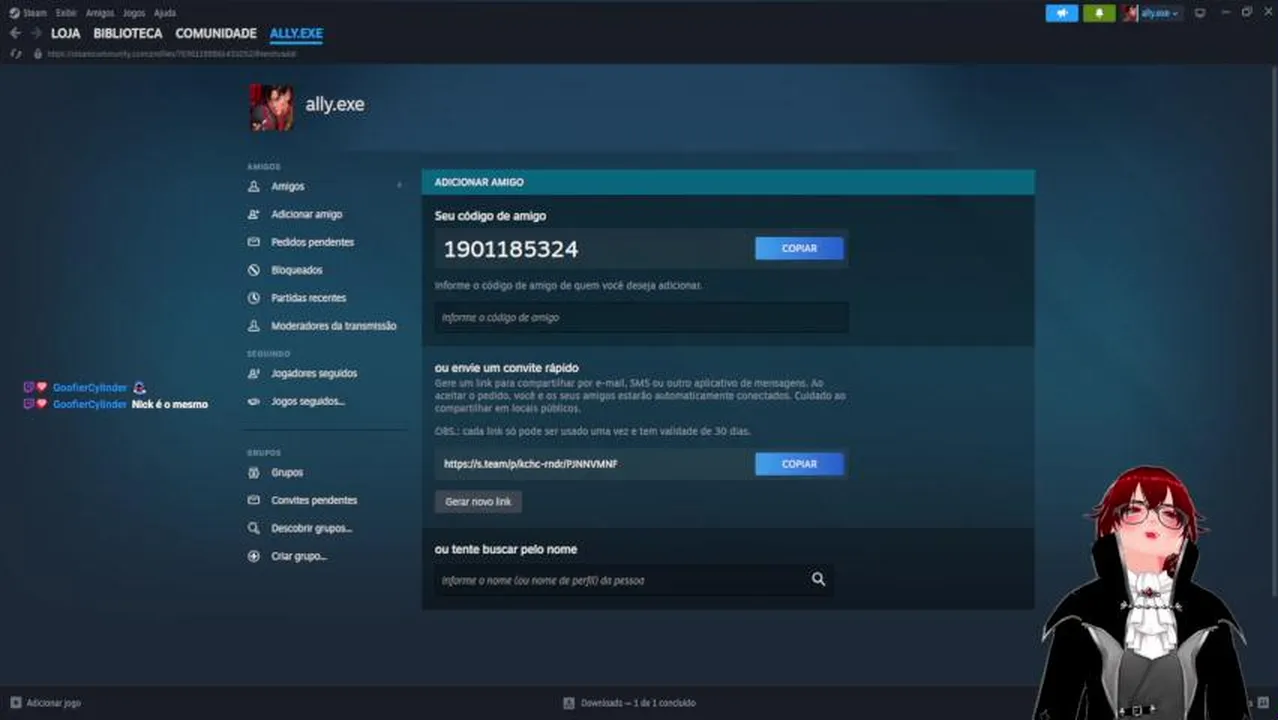Open Moderadores da transmissão
1278x720 pixels.
point(333,326)
